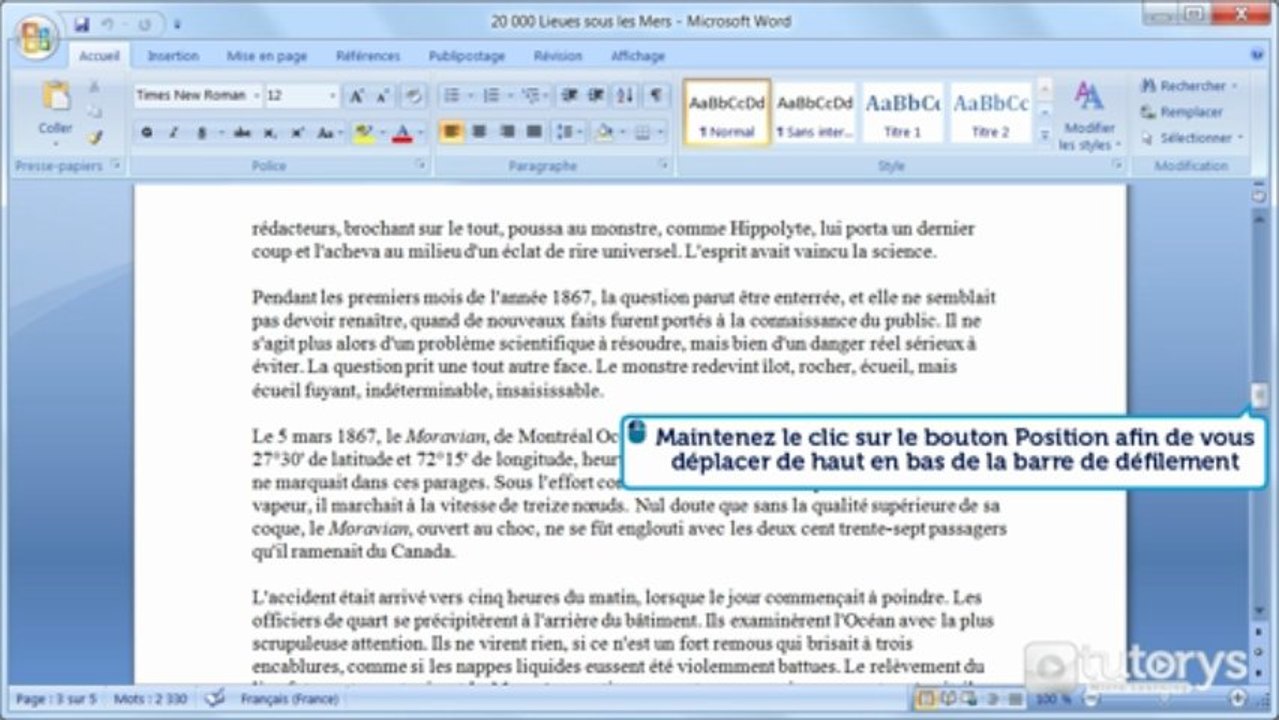Screen dimensions: 1279x720
Task: Toggle show paragraph marks (¶)
Action: 655,96
